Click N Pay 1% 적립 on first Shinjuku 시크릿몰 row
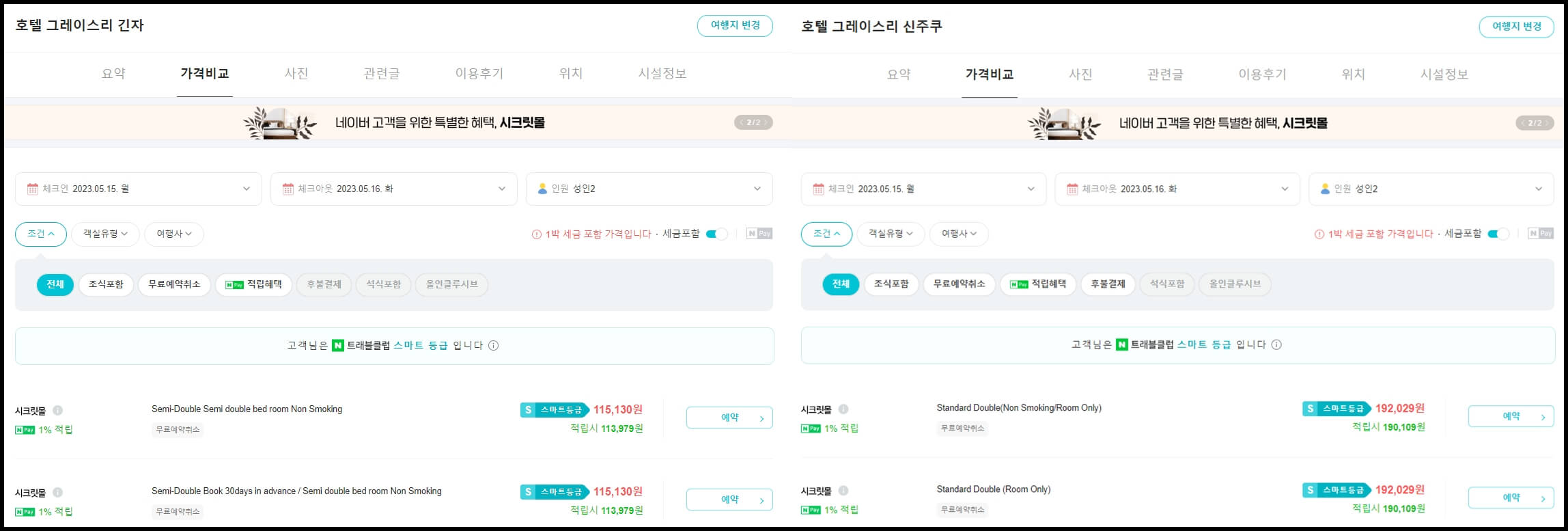1568x531 pixels. [x=829, y=428]
